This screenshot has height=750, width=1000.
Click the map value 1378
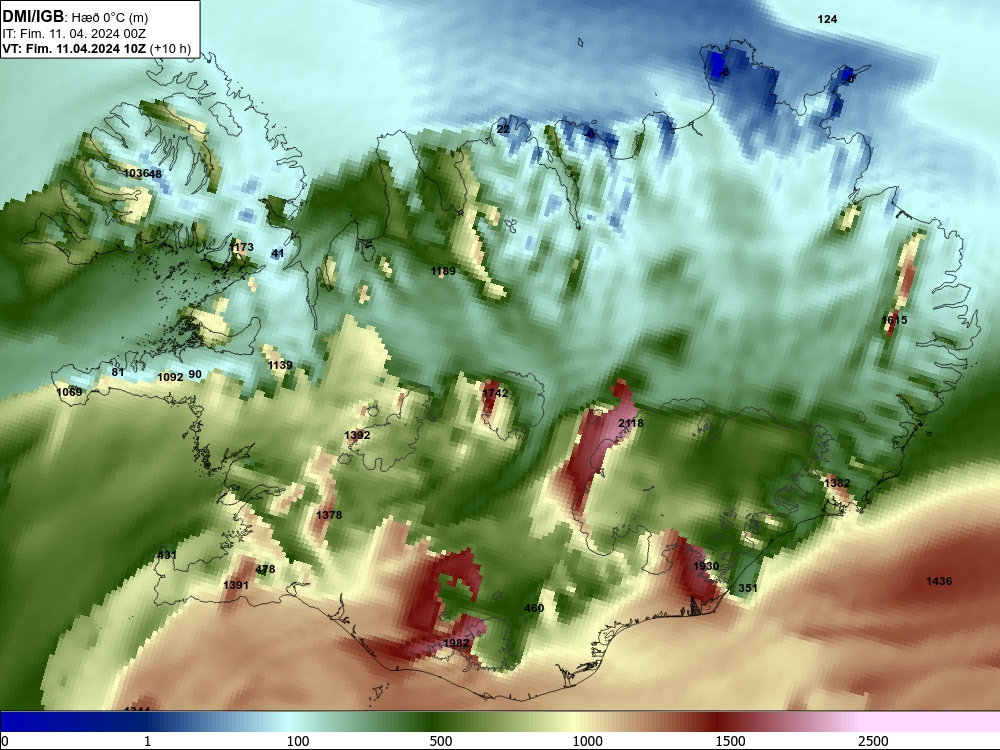coord(329,515)
